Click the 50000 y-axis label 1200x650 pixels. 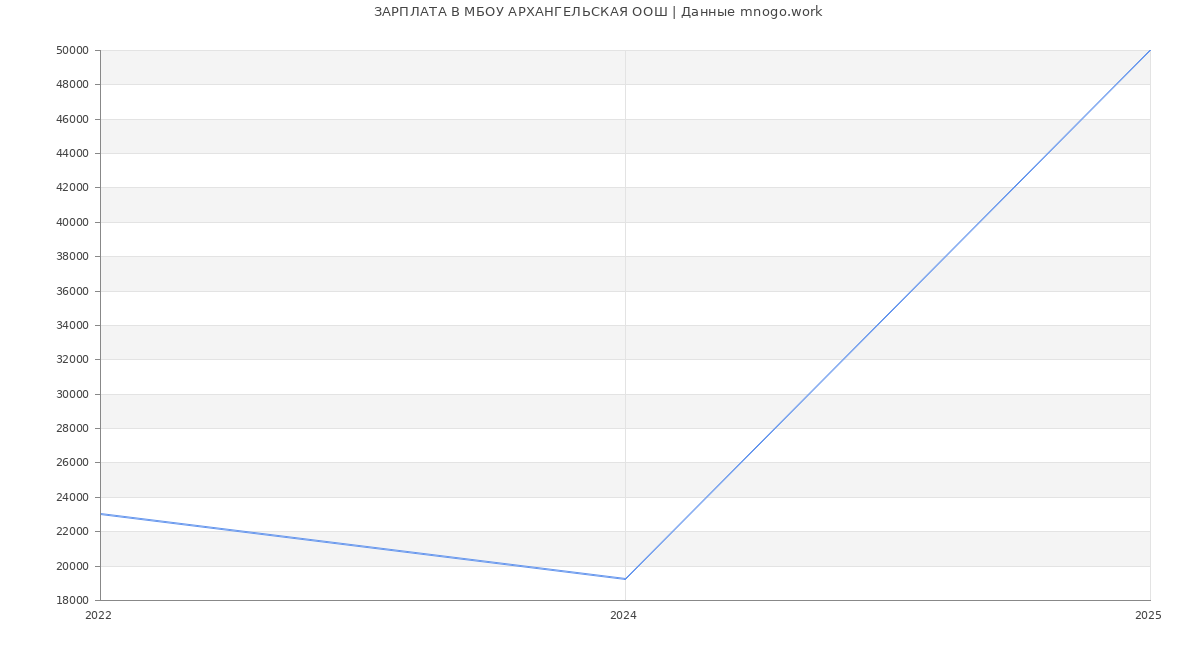(73, 50)
